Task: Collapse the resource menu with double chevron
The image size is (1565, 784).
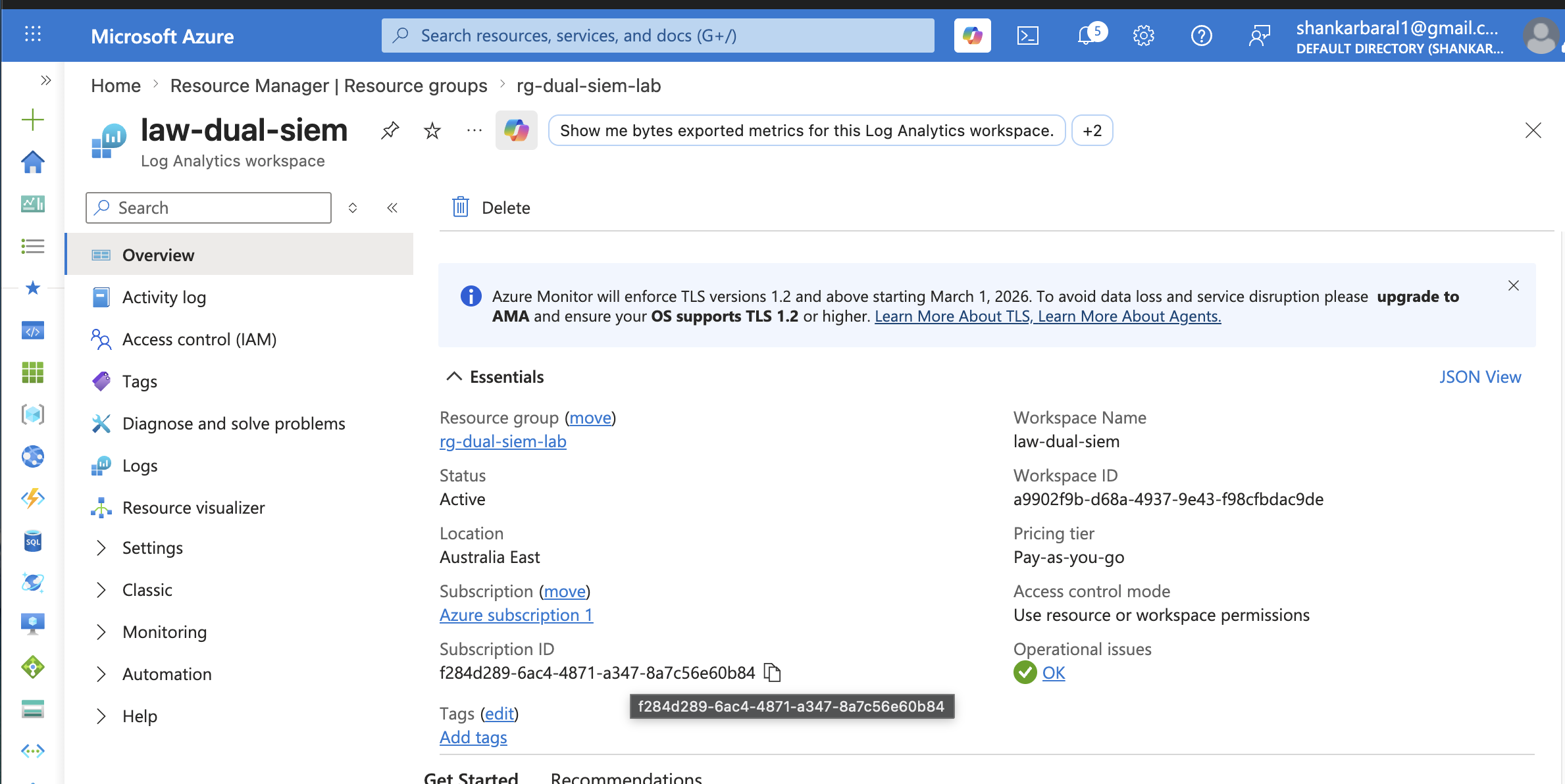Action: [392, 208]
